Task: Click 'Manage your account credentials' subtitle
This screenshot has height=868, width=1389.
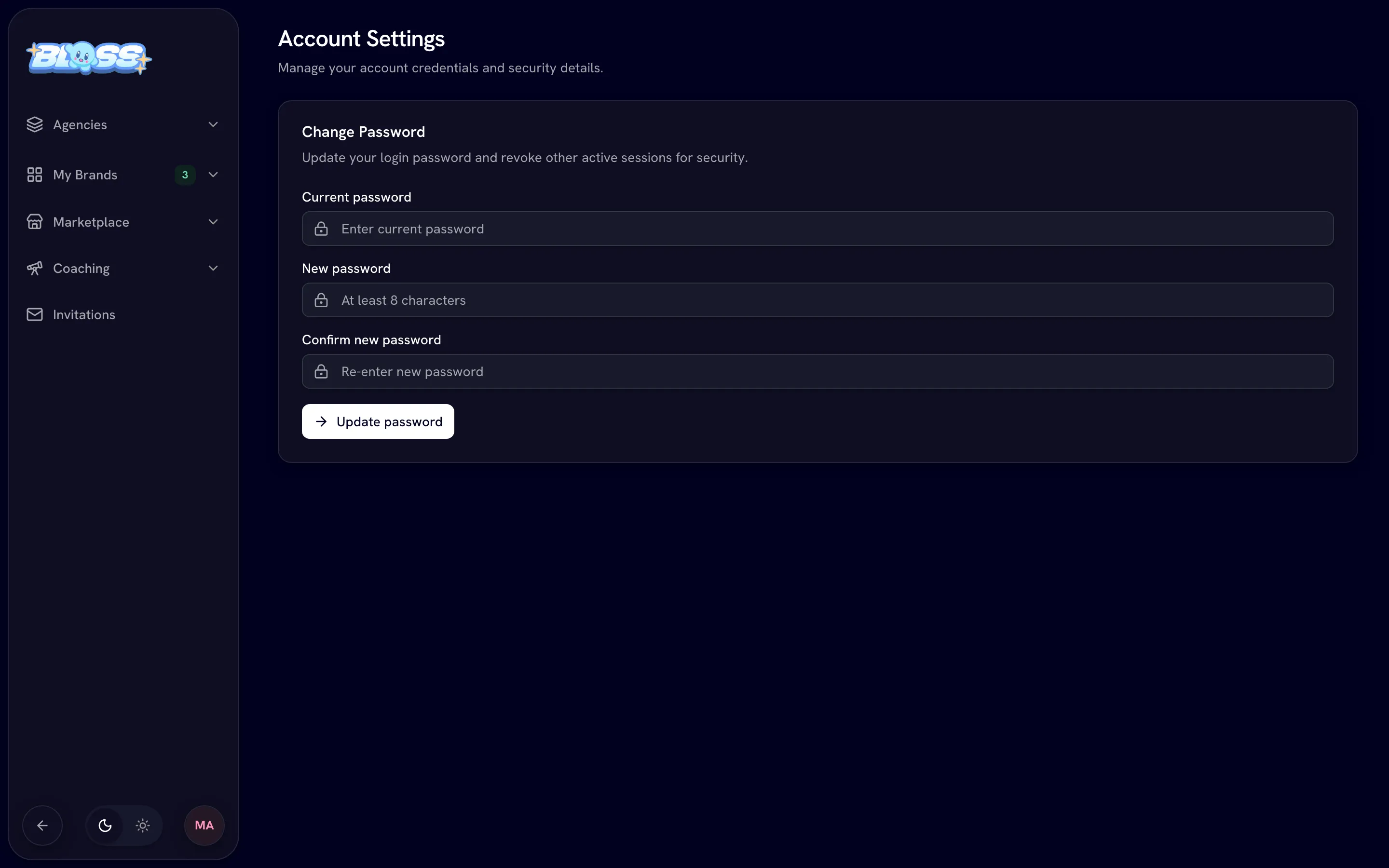Action: [440, 68]
